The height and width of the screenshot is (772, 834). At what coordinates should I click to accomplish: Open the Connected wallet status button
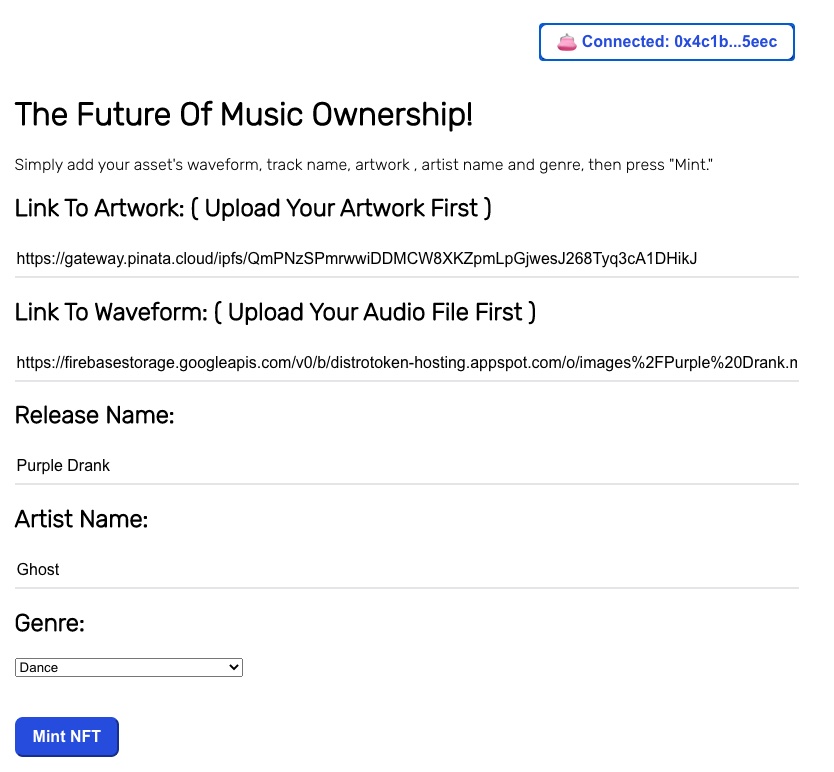pyautogui.click(x=667, y=42)
